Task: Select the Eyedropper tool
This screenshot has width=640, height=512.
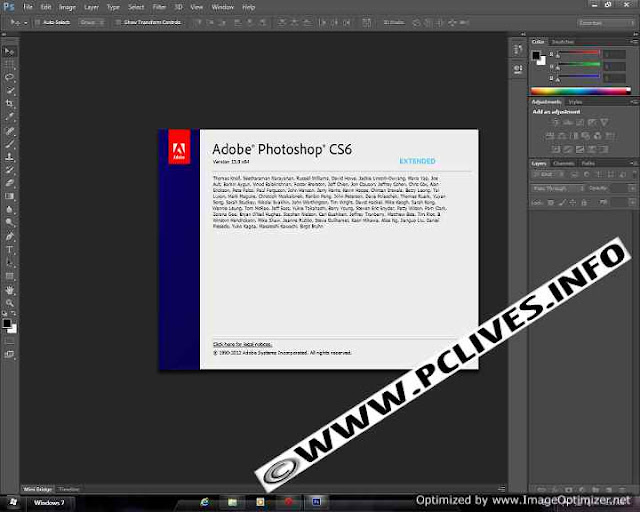Action: pos(9,117)
